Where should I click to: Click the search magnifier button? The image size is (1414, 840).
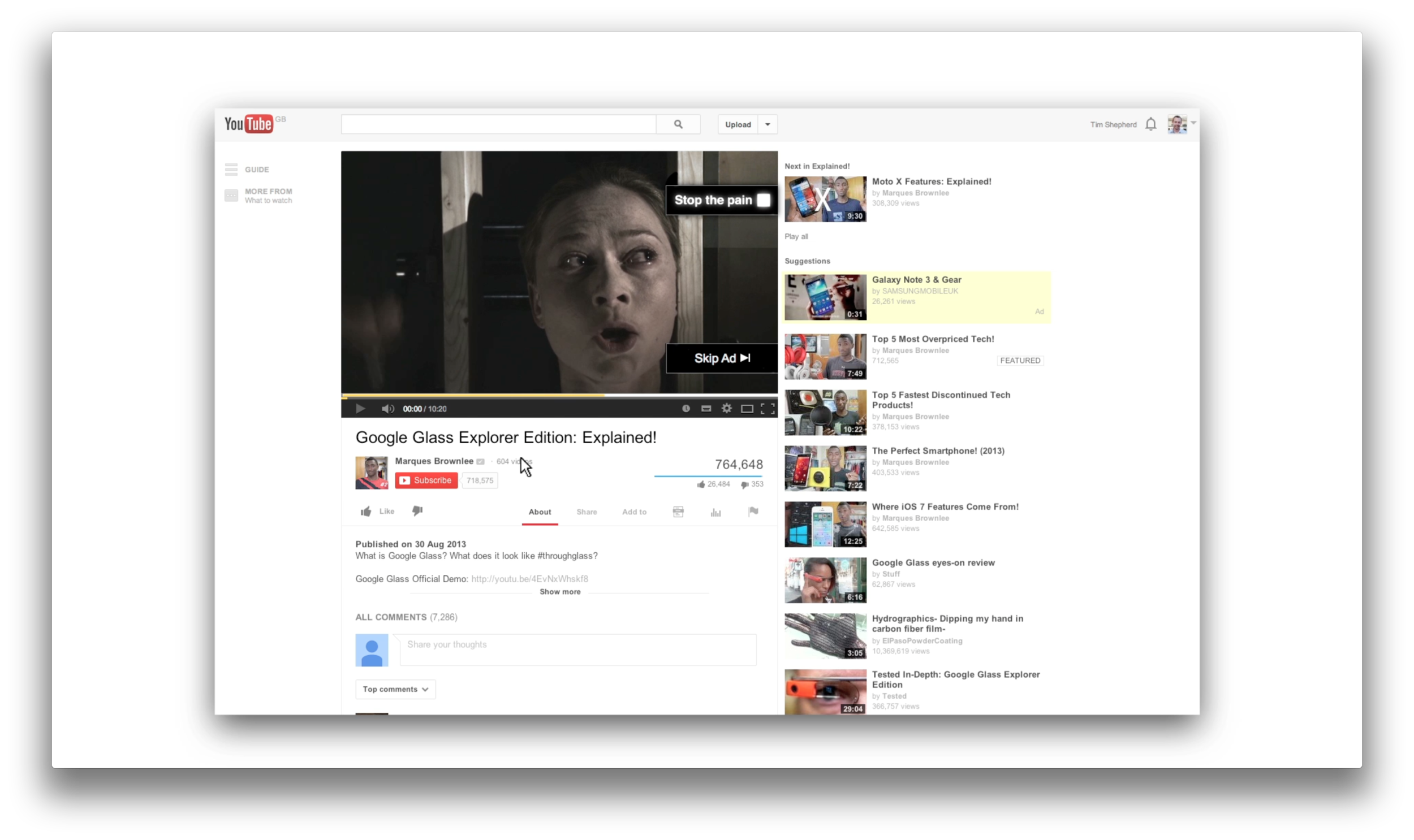(678, 124)
